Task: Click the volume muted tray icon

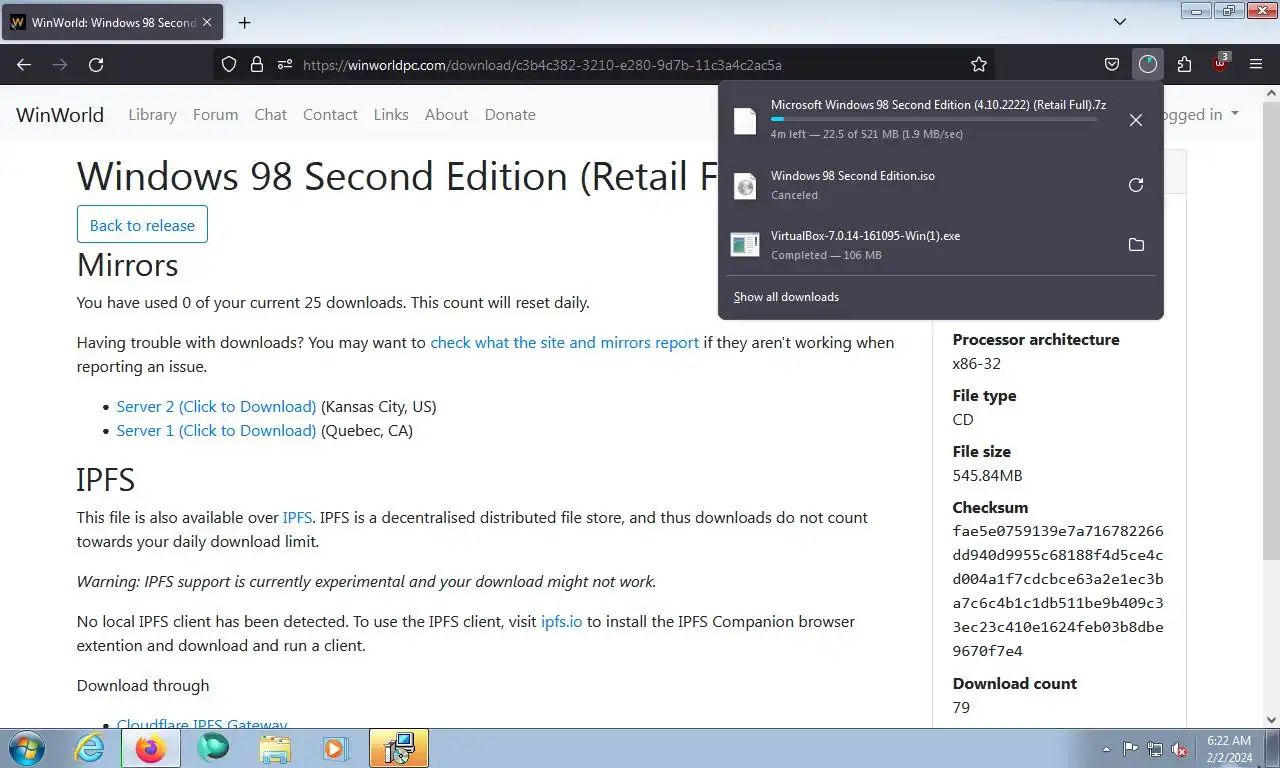Action: (1180, 749)
